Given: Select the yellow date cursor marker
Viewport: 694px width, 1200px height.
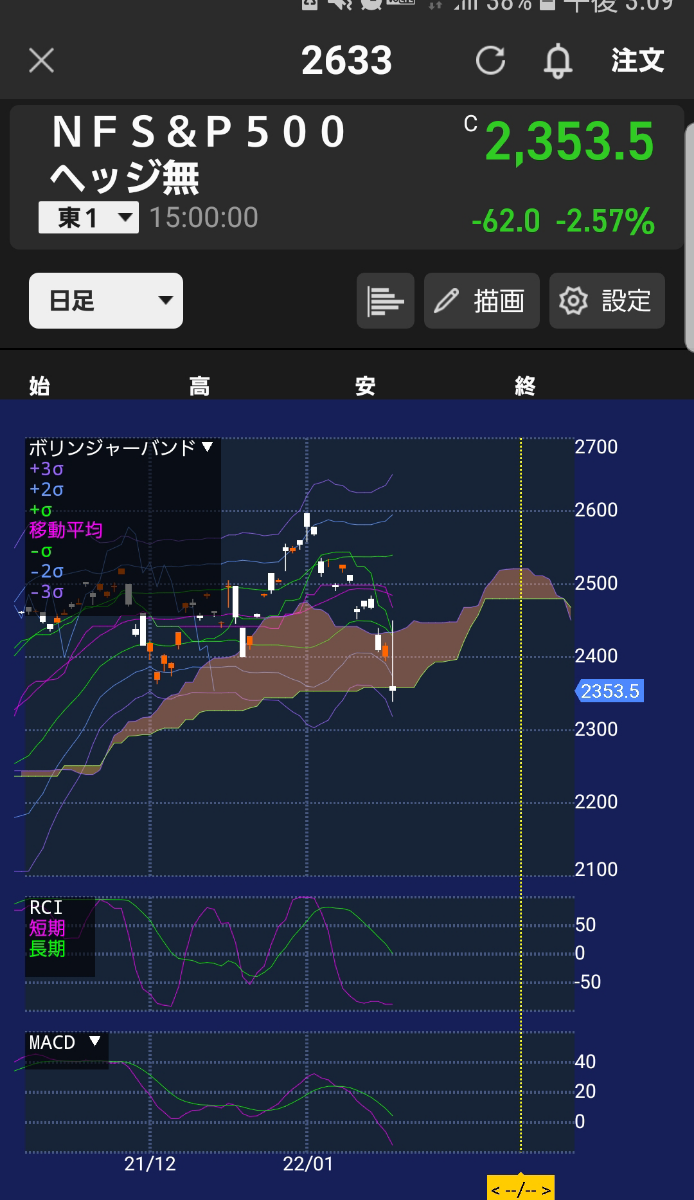Looking at the screenshot, I should pyautogui.click(x=521, y=1188).
